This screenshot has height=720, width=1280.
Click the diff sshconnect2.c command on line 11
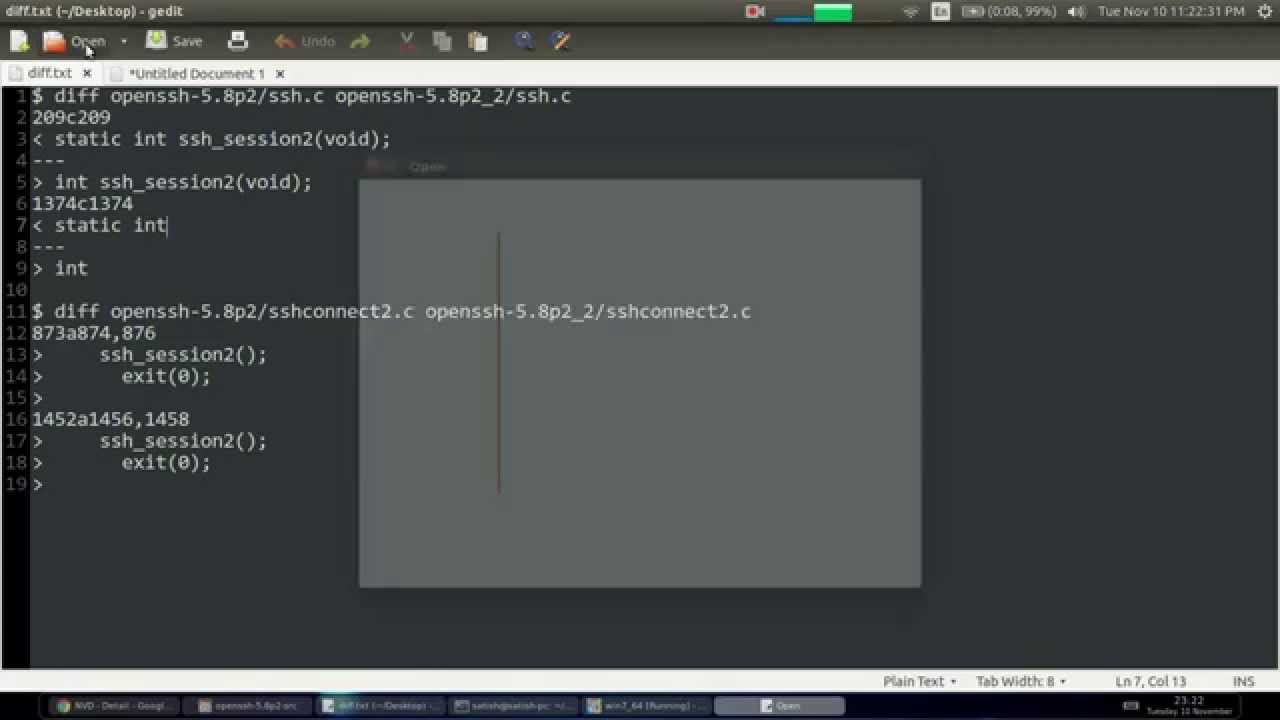tap(391, 311)
